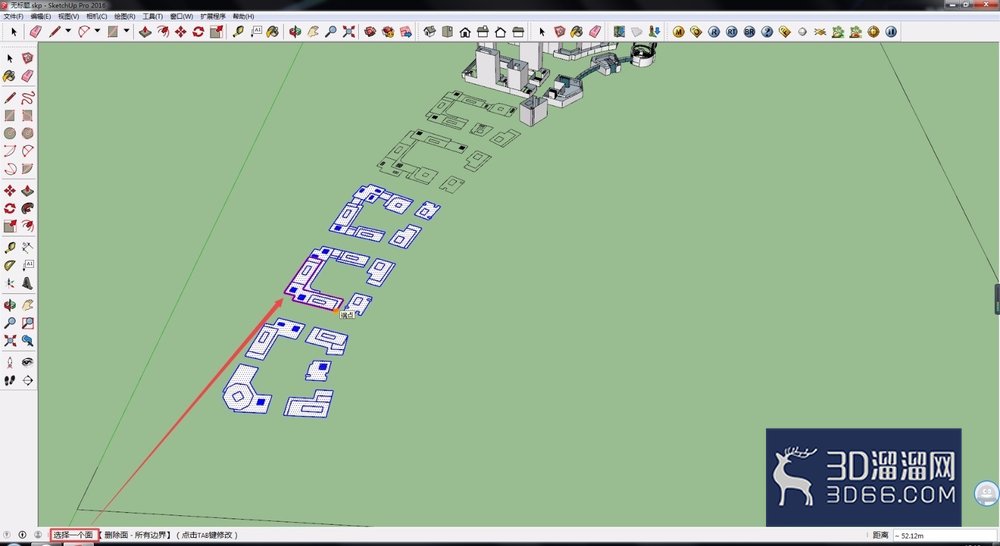Select the Dimension tool
Image resolution: width=1000 pixels, height=546 pixels.
[x=27, y=247]
